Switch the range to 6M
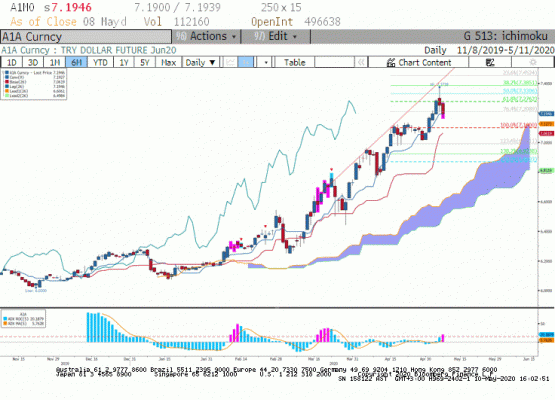 click(76, 63)
